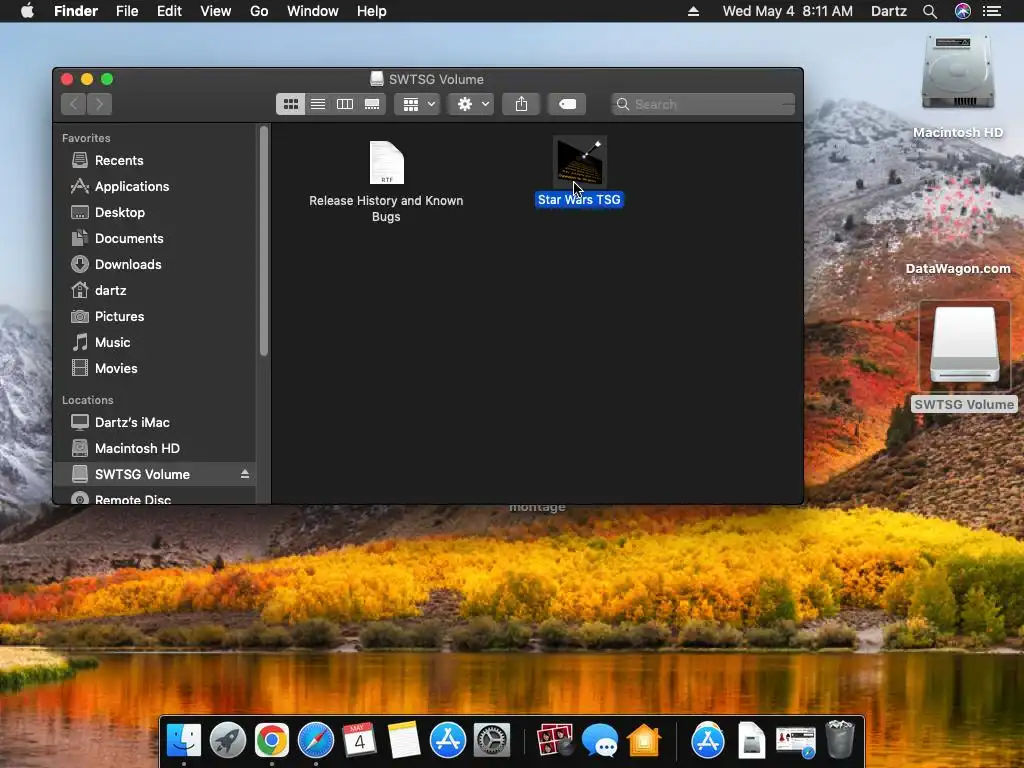Click the green zoom window button
Viewport: 1024px width, 768px height.
click(107, 79)
